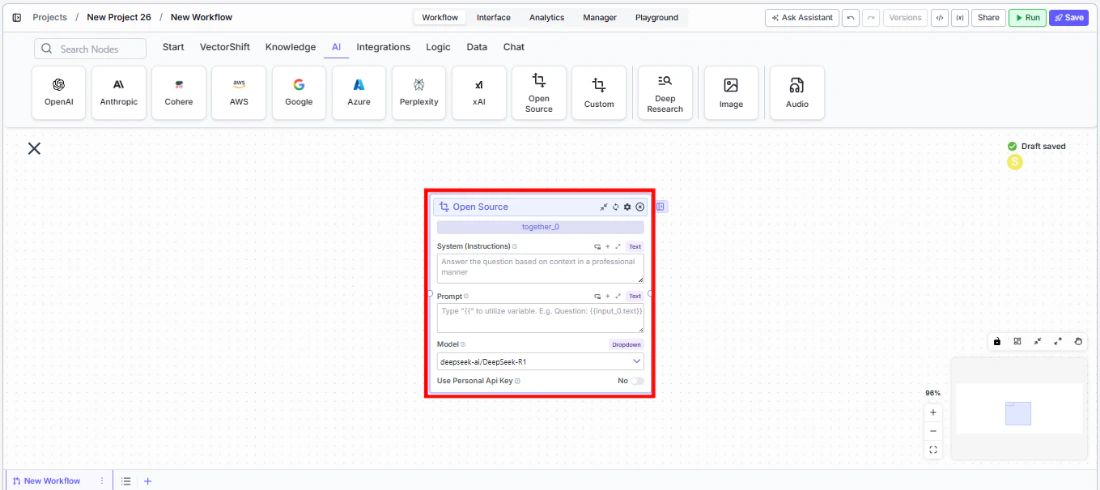This screenshot has width=1100, height=490.
Task: Add an xAI node
Action: pyautogui.click(x=479, y=93)
